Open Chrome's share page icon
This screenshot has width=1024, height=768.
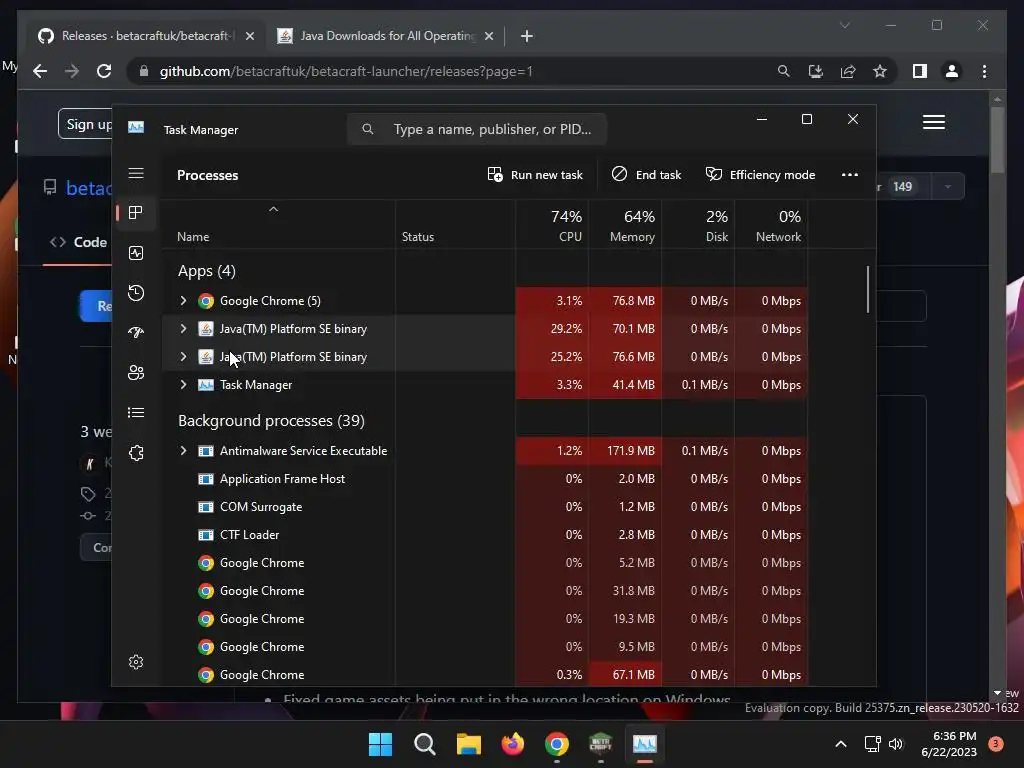[848, 71]
